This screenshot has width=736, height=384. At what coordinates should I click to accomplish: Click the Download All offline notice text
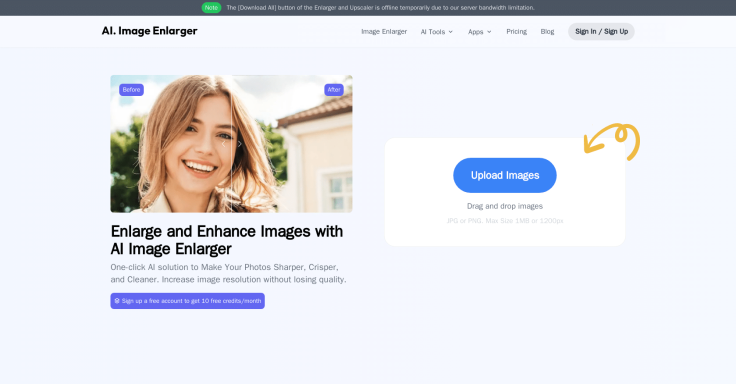coord(380,8)
